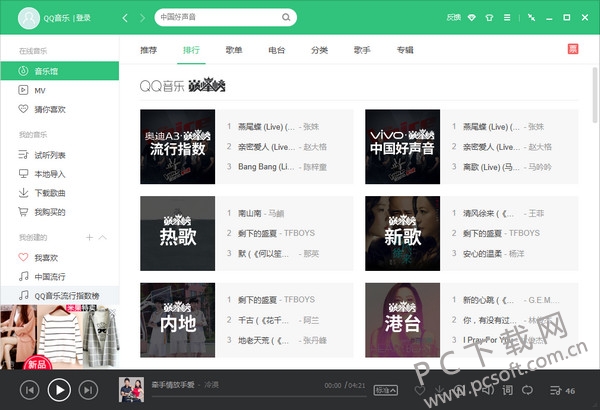Open the skin shirt icon

(x=489, y=18)
